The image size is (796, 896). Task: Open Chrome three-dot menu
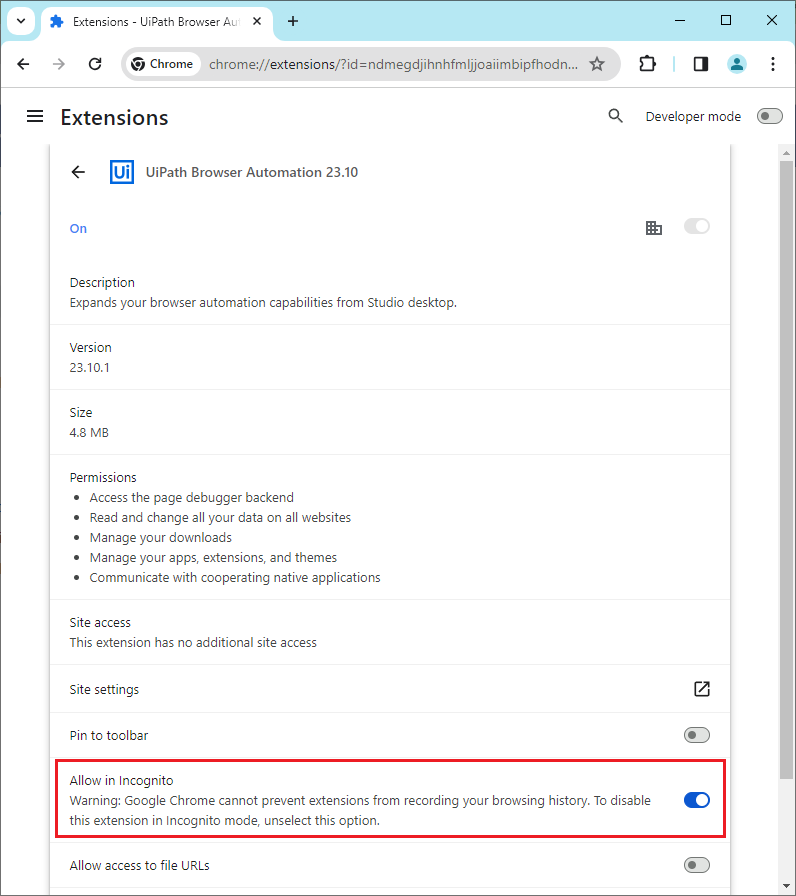pos(773,64)
